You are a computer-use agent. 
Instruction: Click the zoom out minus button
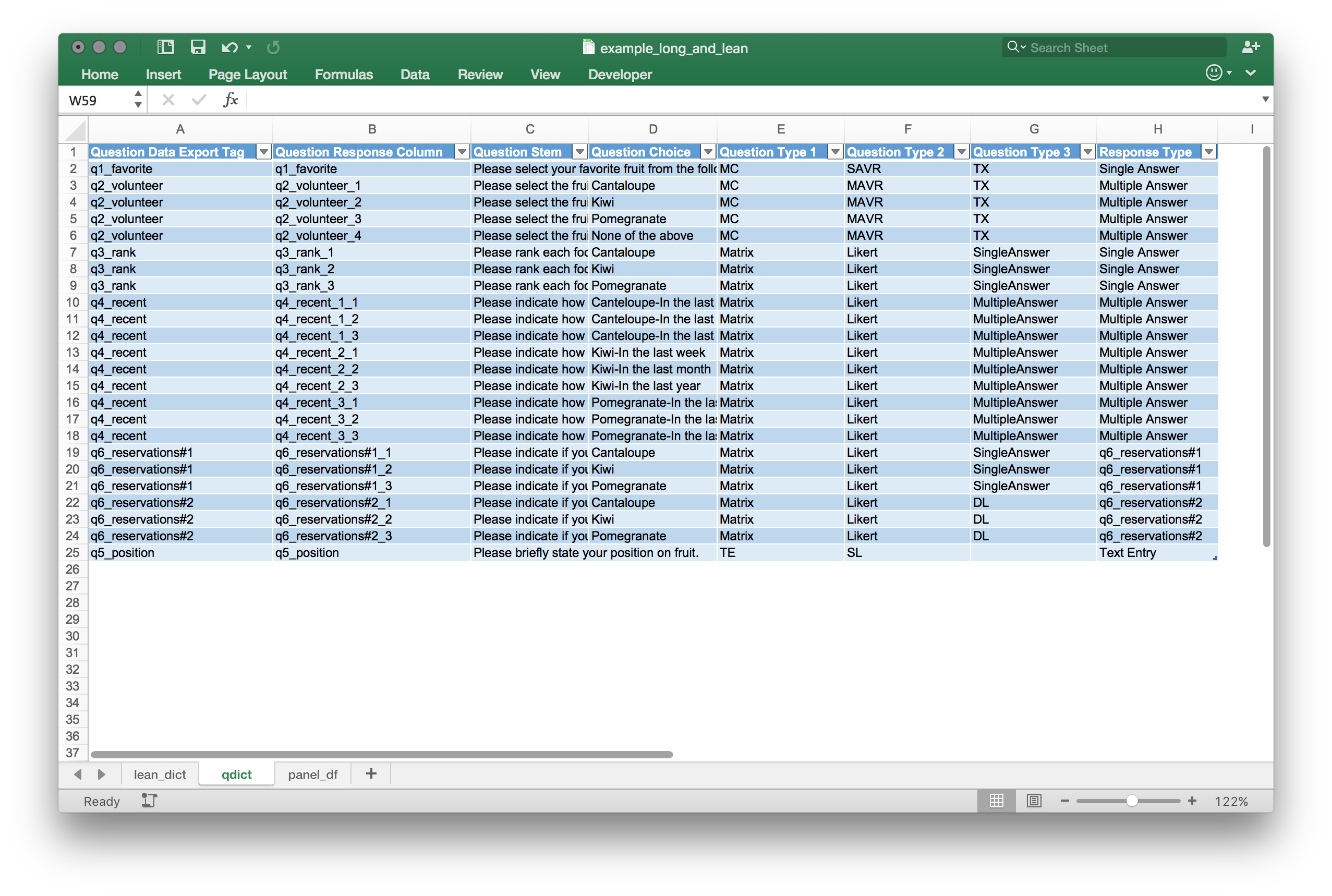[1064, 801]
